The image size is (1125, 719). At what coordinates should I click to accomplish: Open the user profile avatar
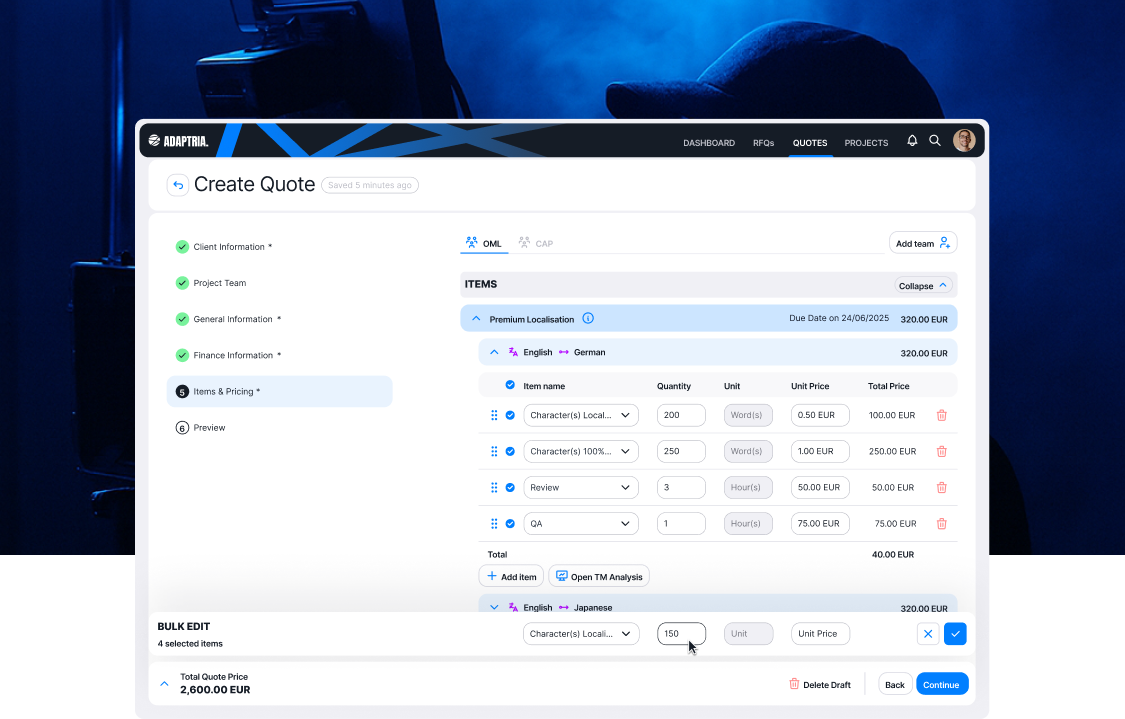[x=964, y=141]
